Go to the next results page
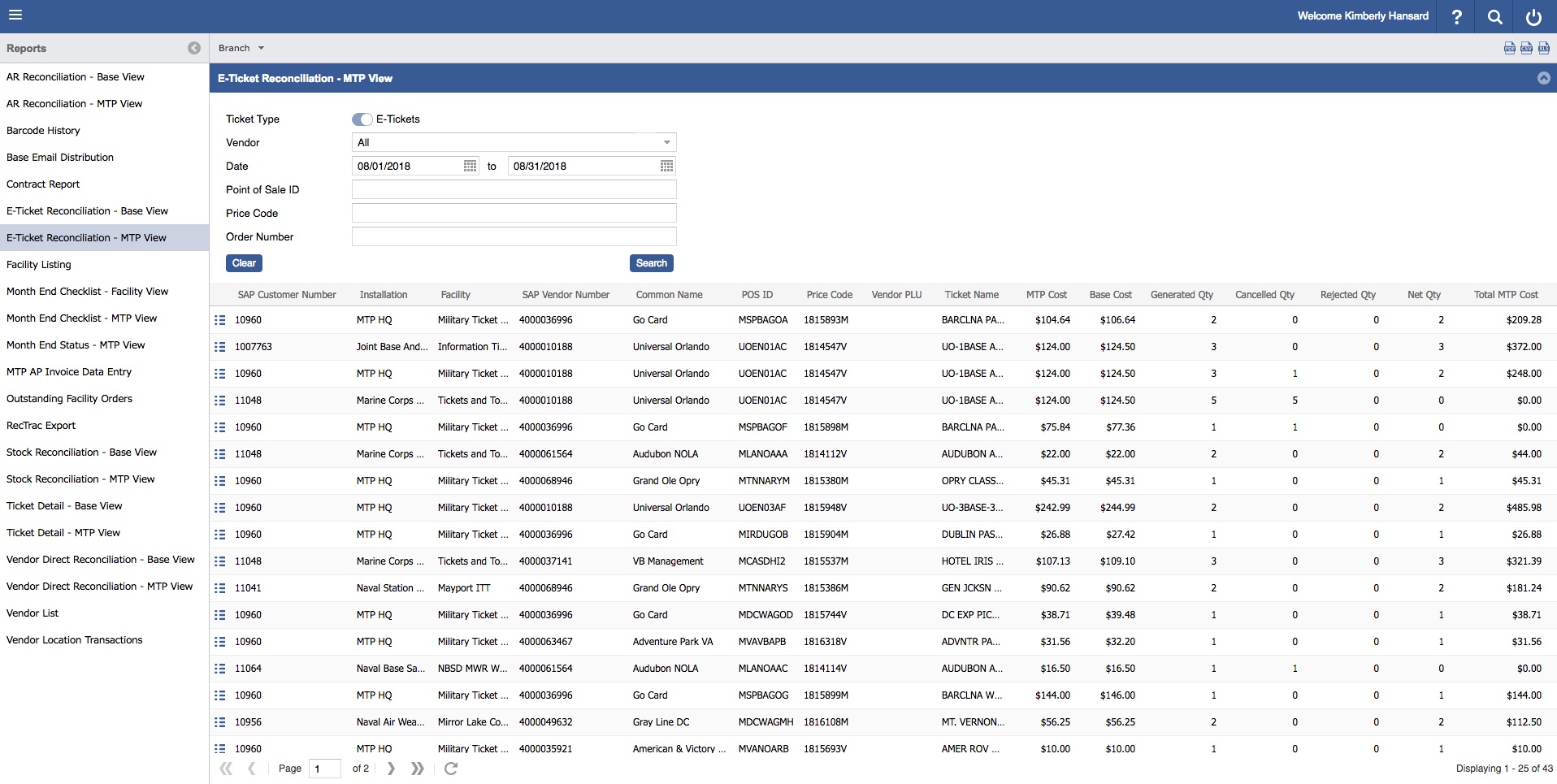 [391, 769]
